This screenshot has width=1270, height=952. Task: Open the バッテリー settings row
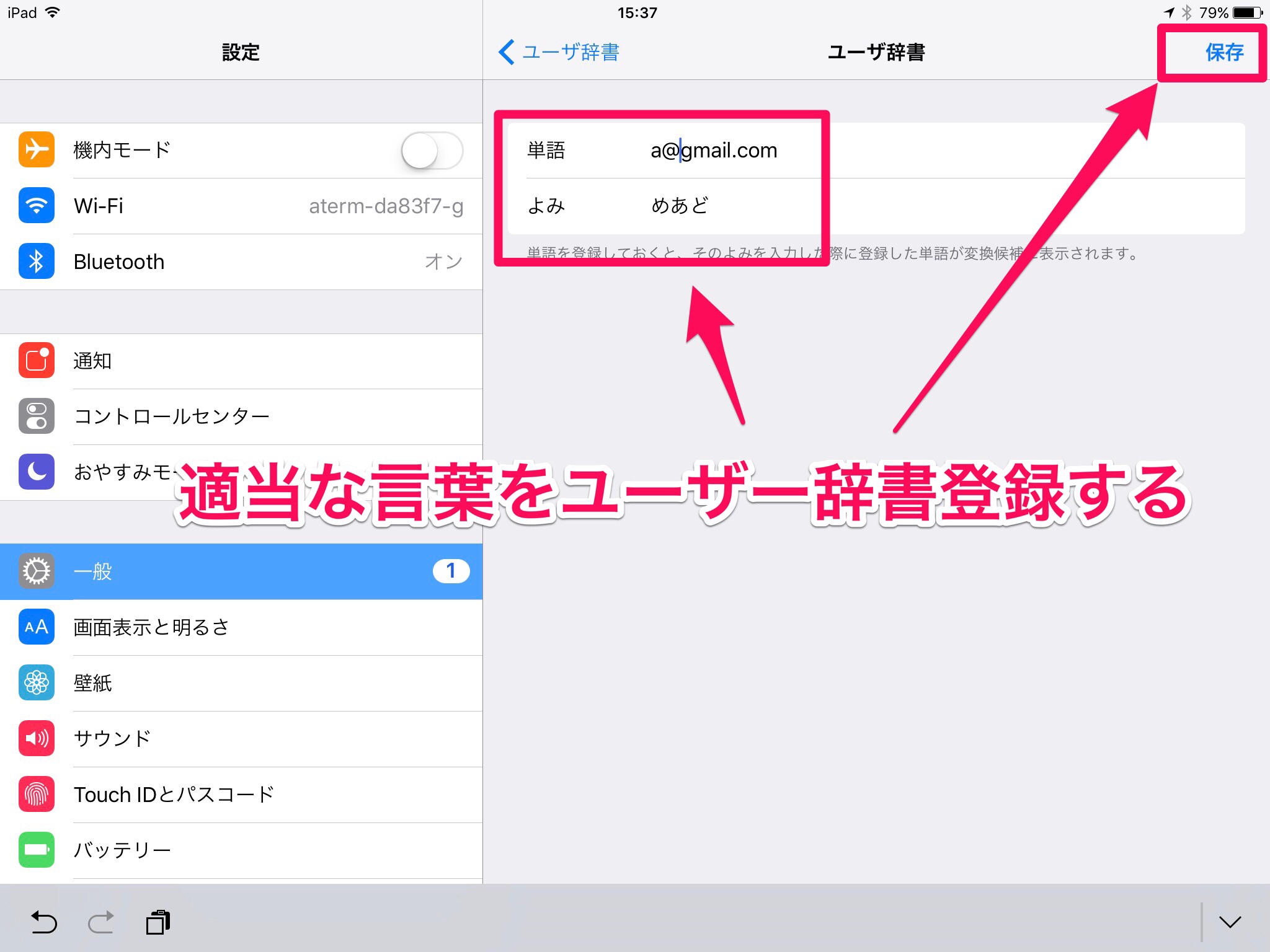(241, 850)
